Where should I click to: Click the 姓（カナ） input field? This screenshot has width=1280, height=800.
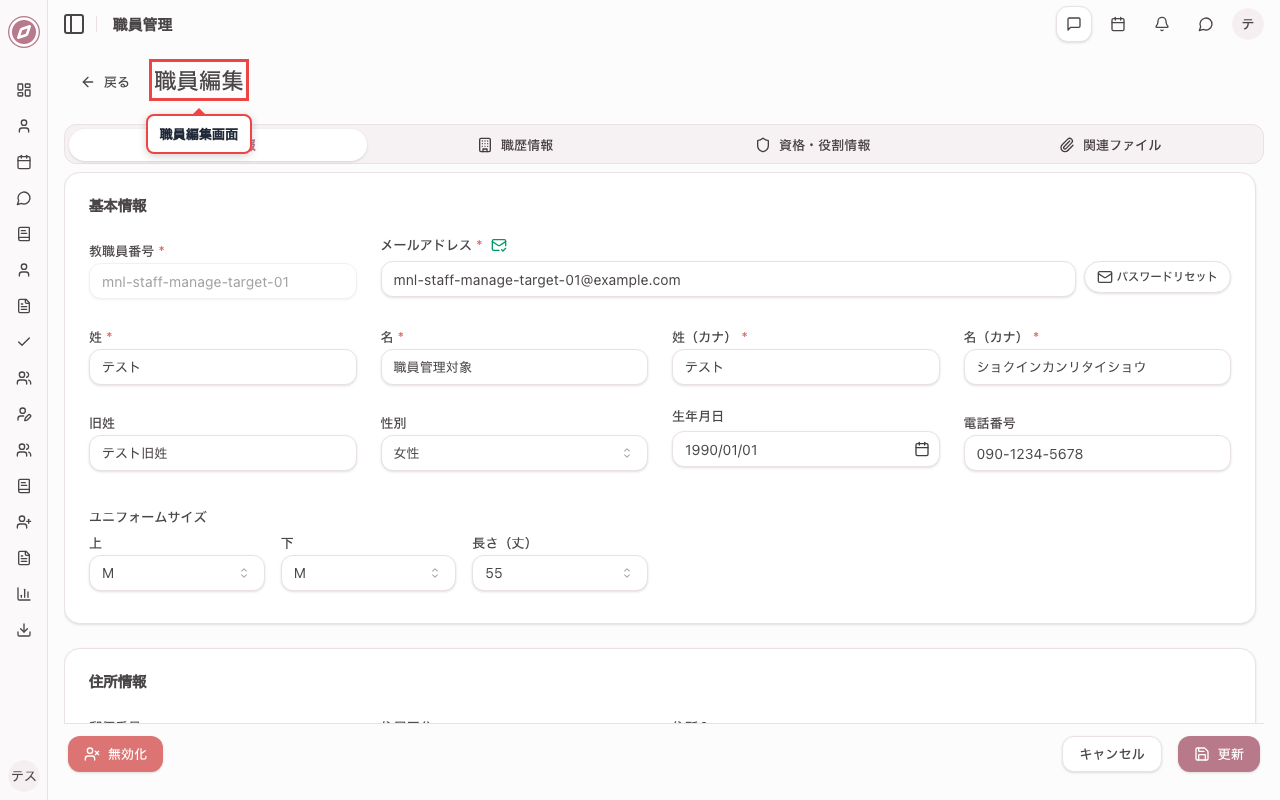click(806, 367)
